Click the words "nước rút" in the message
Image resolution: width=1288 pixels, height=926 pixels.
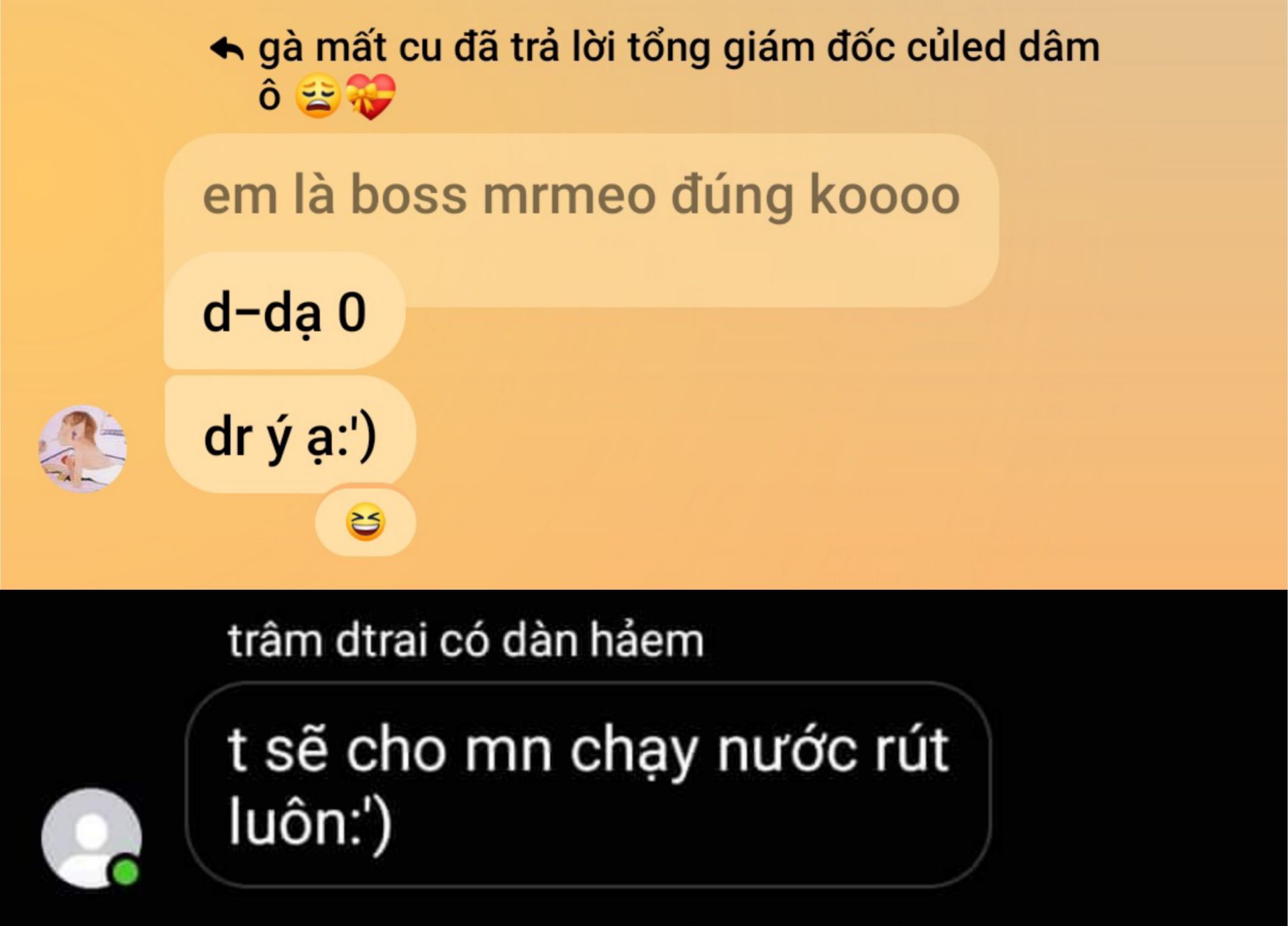(x=833, y=750)
